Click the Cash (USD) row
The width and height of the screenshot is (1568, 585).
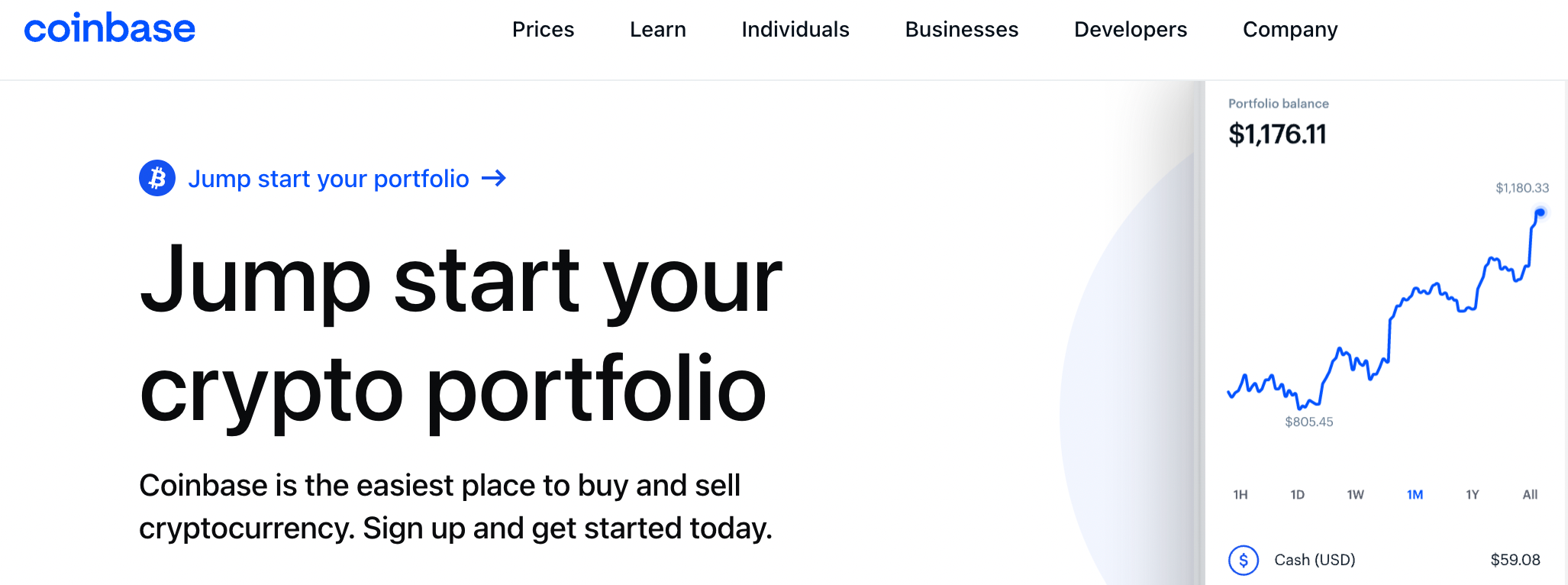(1385, 560)
